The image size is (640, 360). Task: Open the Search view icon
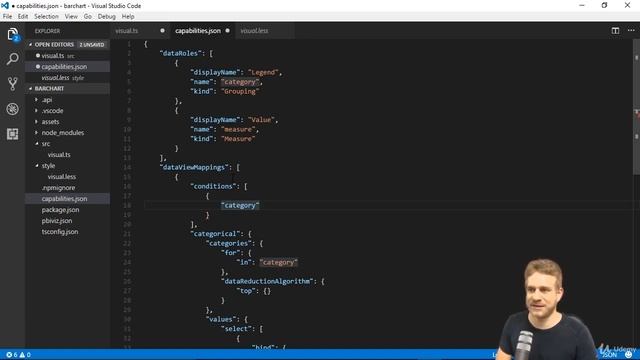[12, 59]
